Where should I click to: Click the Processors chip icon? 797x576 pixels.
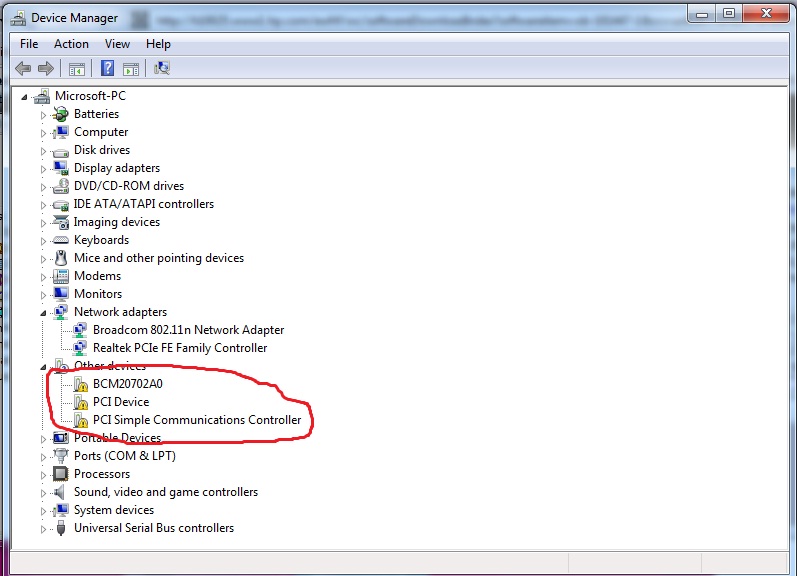pos(60,474)
